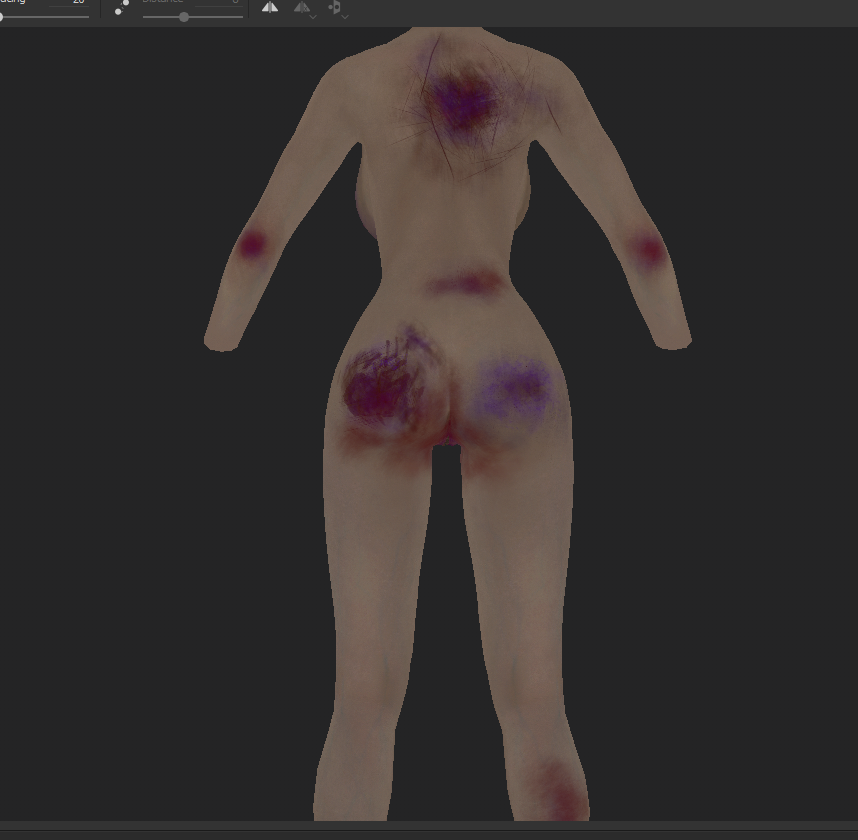Expand the camera view dropdown arrow
This screenshot has height=840, width=858.
click(345, 17)
